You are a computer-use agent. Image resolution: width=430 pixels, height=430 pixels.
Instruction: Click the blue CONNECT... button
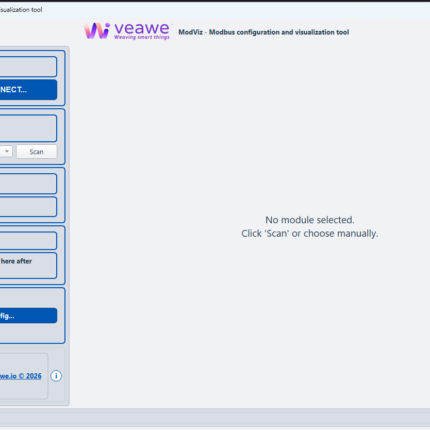click(x=28, y=89)
